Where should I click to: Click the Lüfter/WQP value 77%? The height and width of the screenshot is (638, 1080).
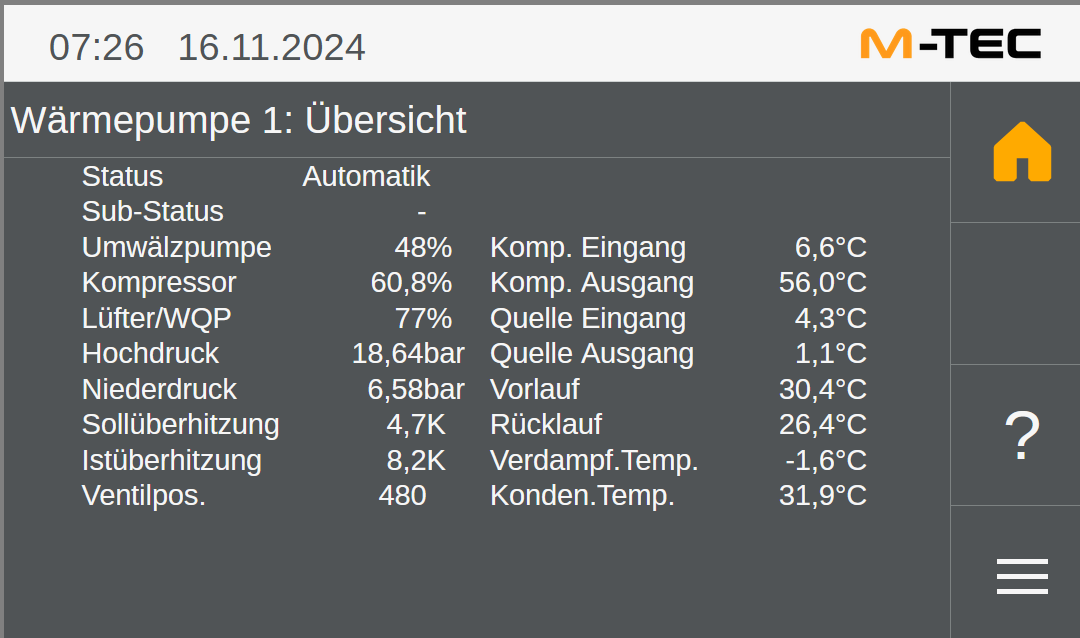point(423,319)
